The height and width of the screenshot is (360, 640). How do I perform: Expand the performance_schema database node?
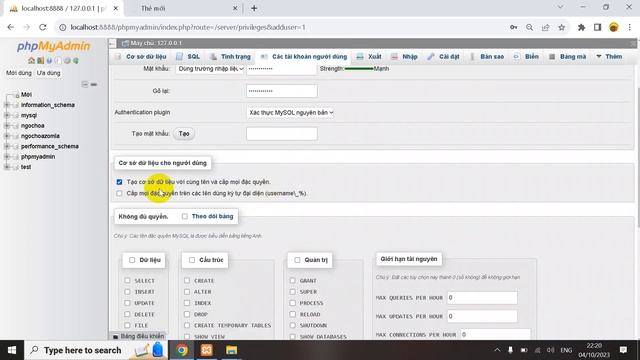pos(7,146)
